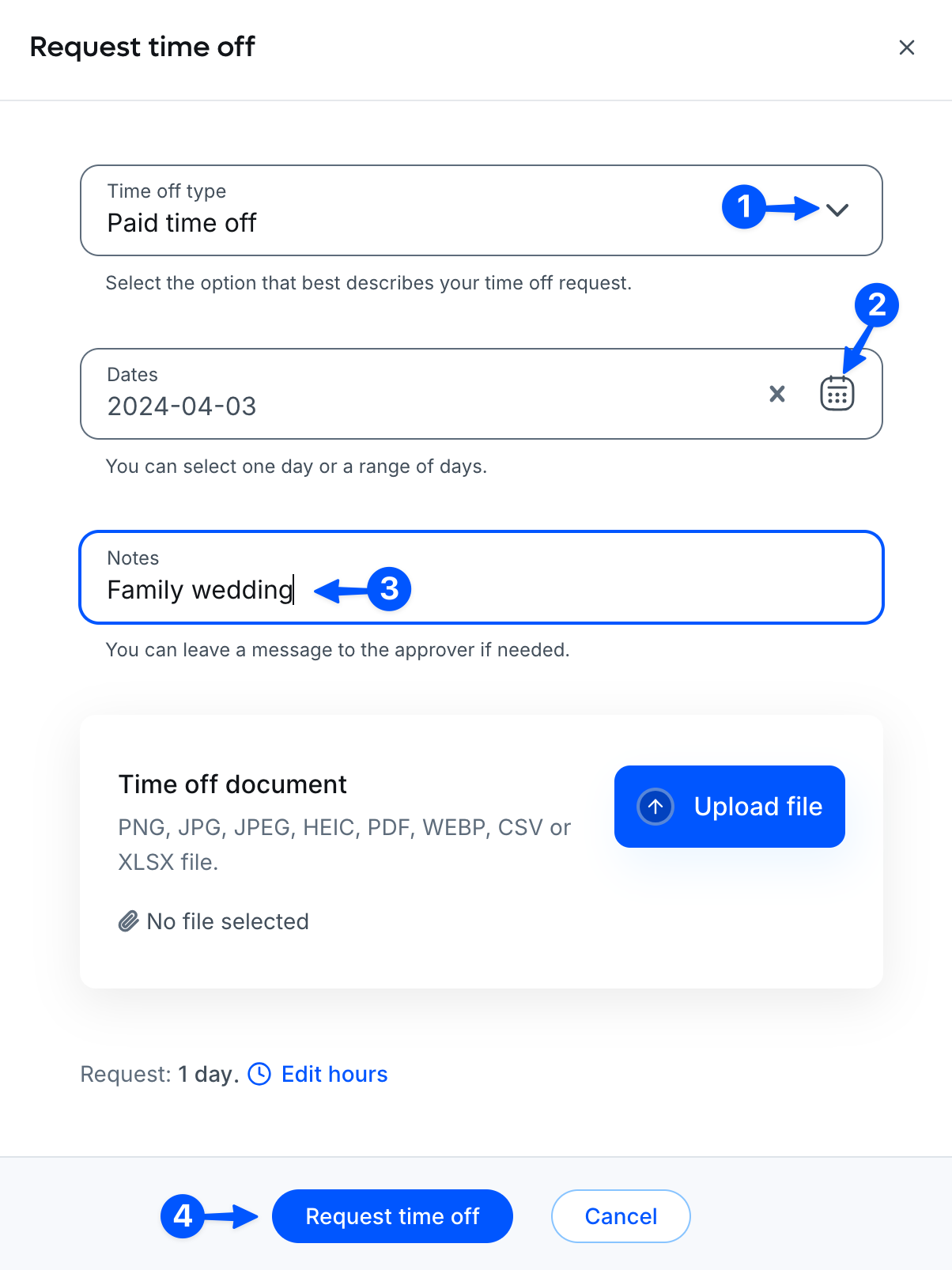This screenshot has width=952, height=1270.
Task: Click the blue step 4 badge
Action: (x=183, y=1215)
